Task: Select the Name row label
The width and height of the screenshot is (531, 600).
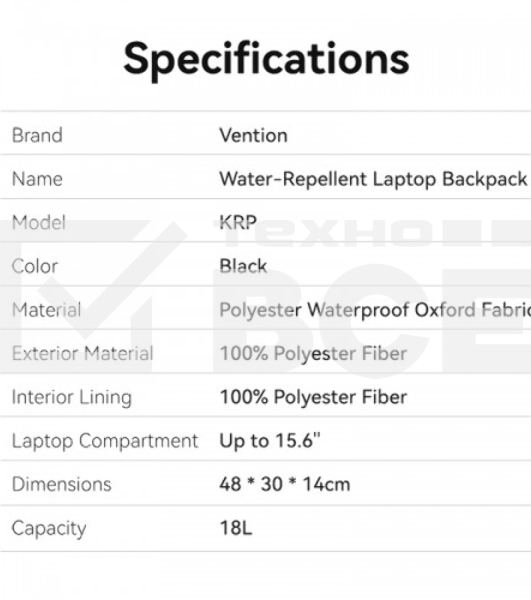Action: (x=37, y=179)
